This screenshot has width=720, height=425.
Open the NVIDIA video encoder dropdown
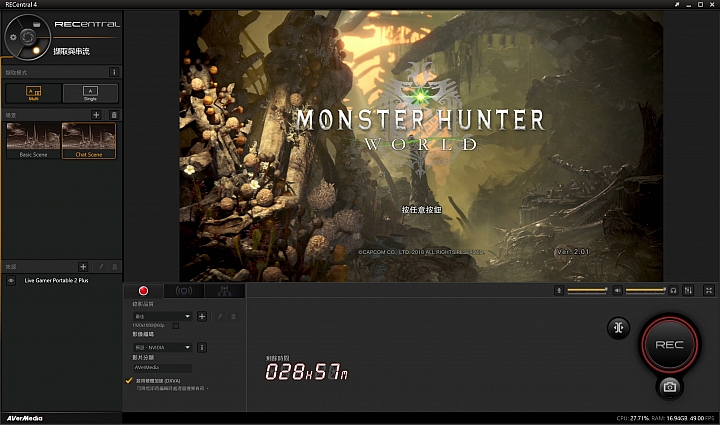(162, 347)
